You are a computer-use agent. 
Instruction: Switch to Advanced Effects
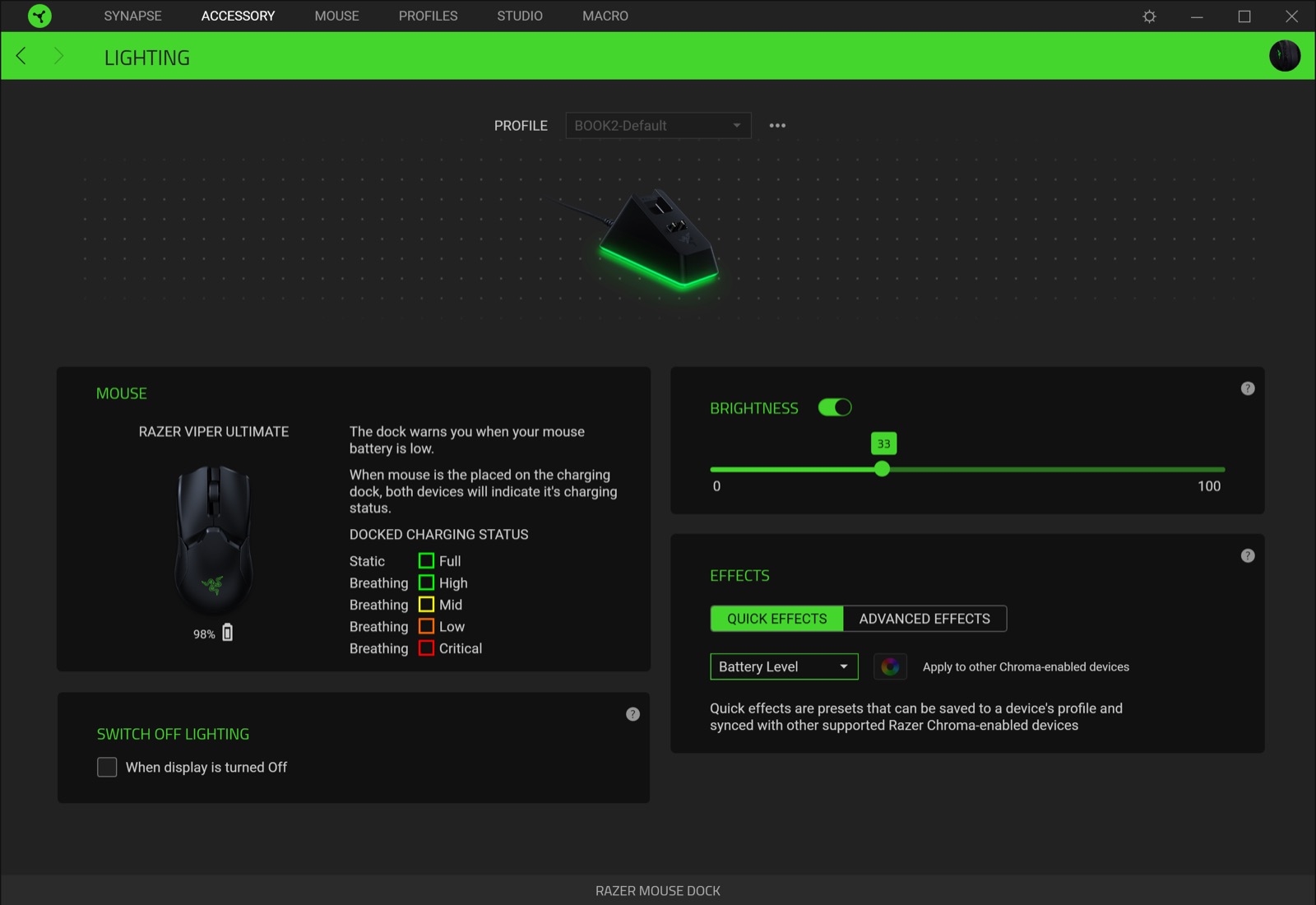(924, 619)
